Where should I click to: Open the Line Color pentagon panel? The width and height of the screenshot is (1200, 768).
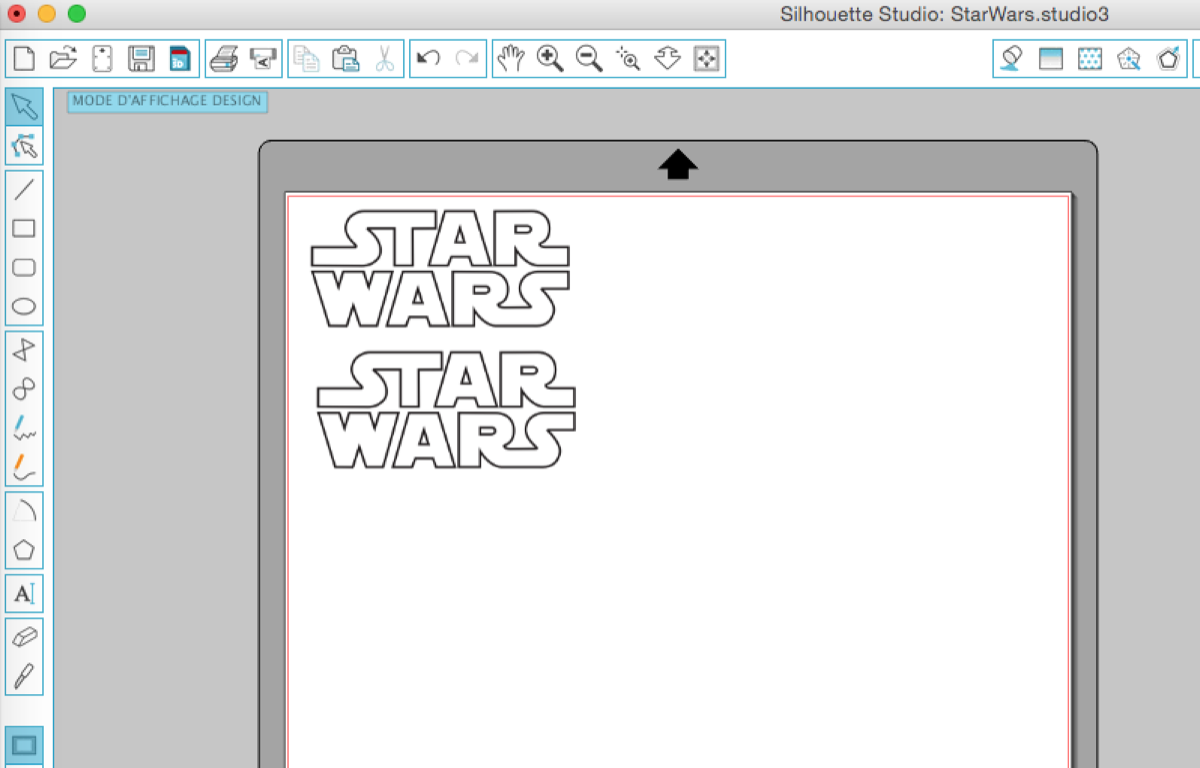point(1129,58)
